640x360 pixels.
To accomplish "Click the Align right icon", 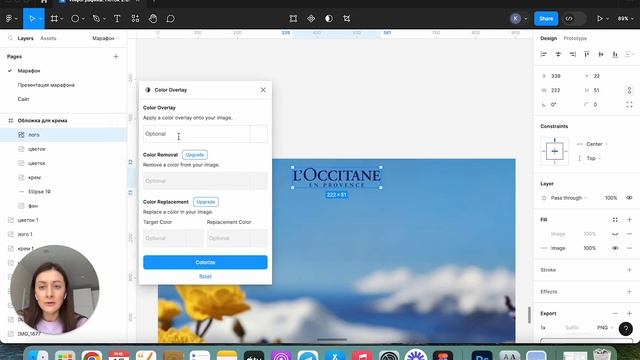I will coord(573,54).
